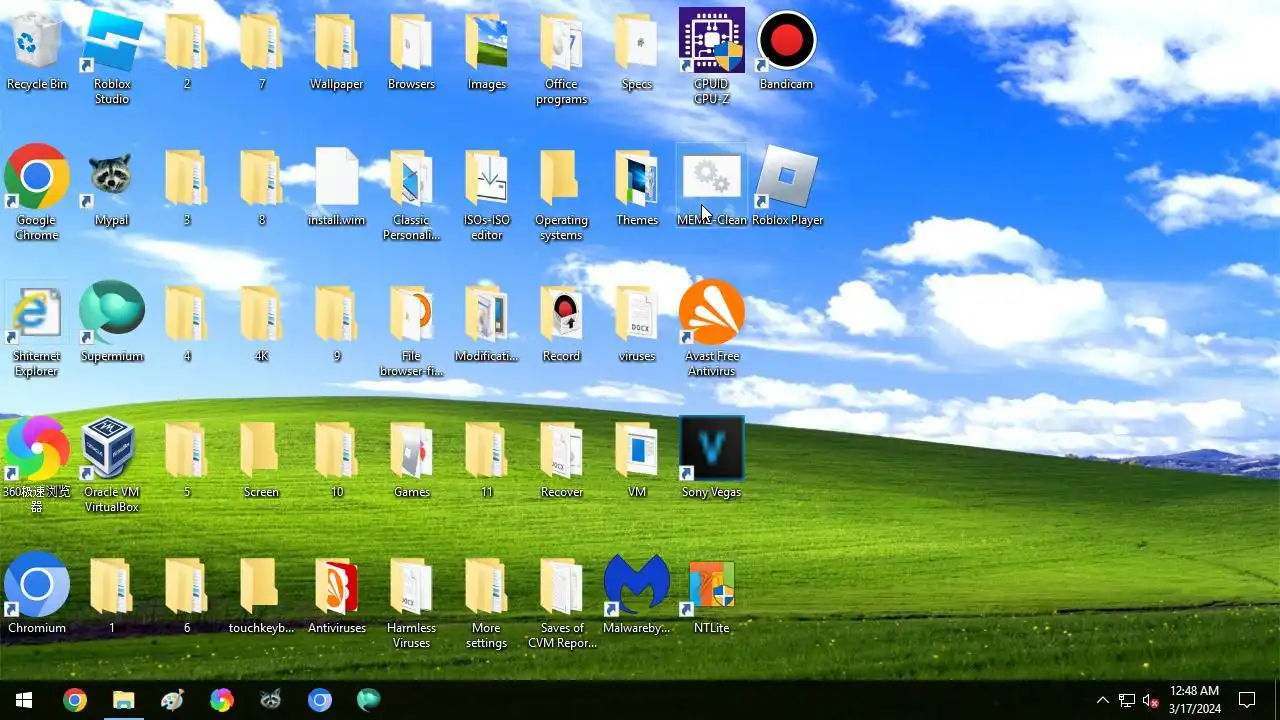Select the Shitemet Explorer shortcut

[x=37, y=329]
